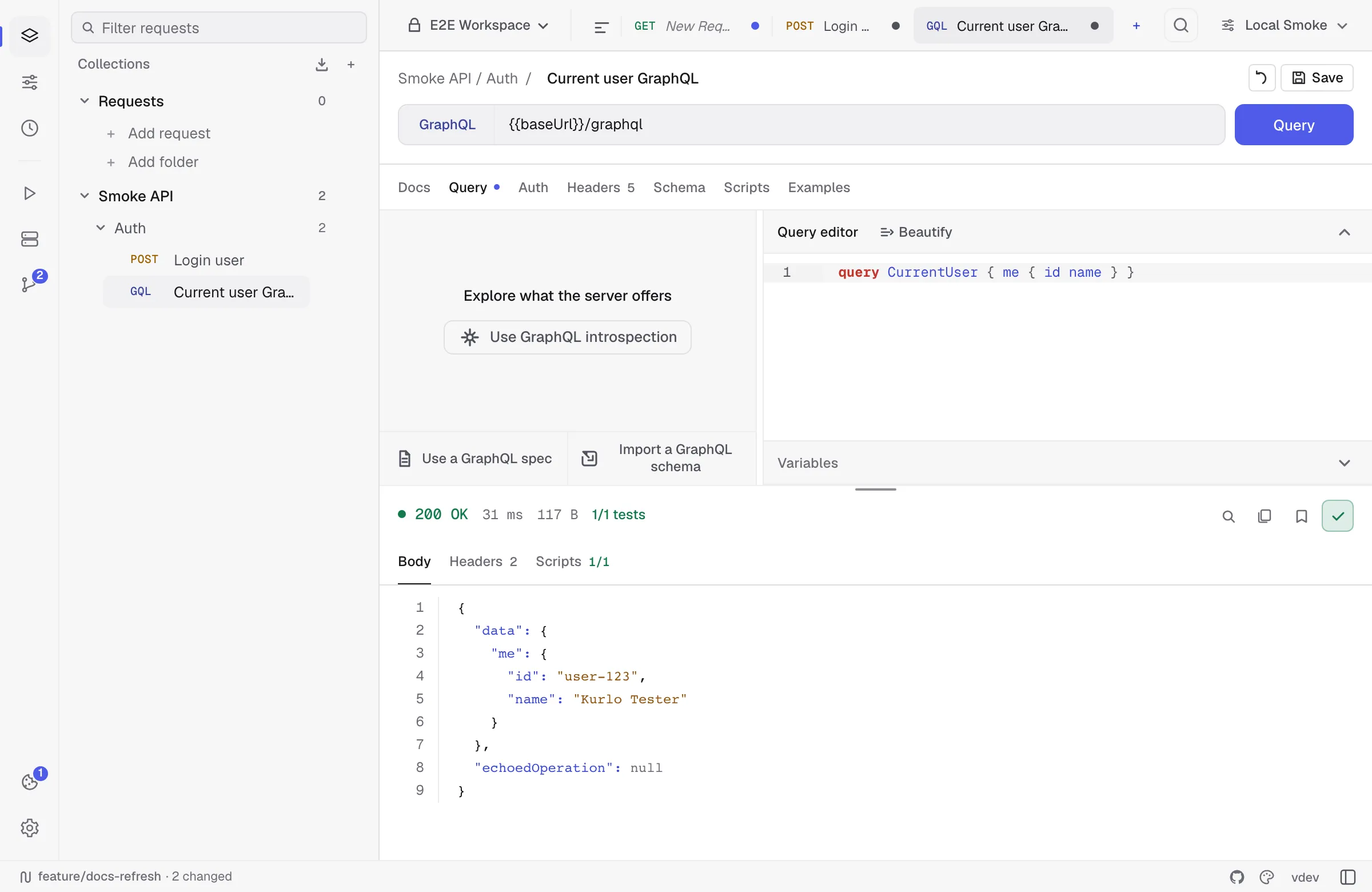Copy the response body
The image size is (1372, 892).
1264,517
